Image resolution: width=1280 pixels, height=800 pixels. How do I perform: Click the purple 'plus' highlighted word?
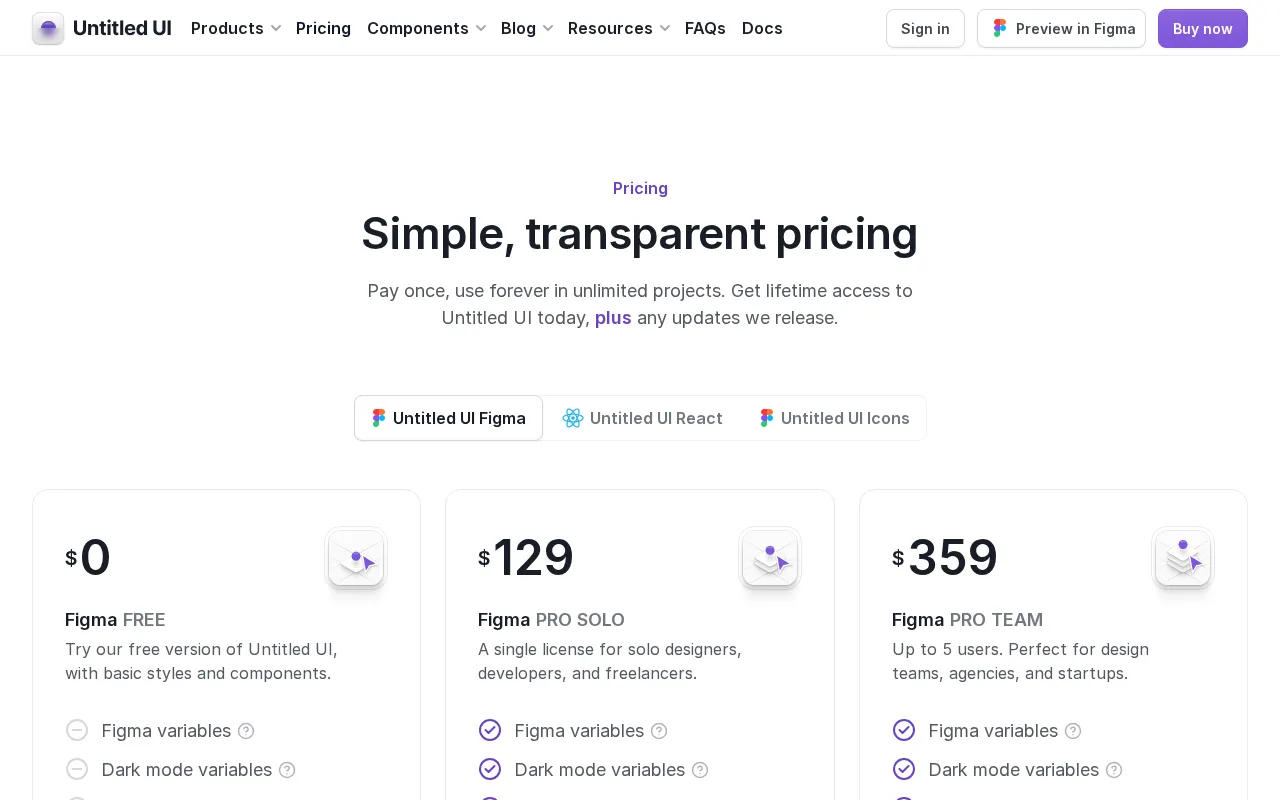[x=613, y=318]
